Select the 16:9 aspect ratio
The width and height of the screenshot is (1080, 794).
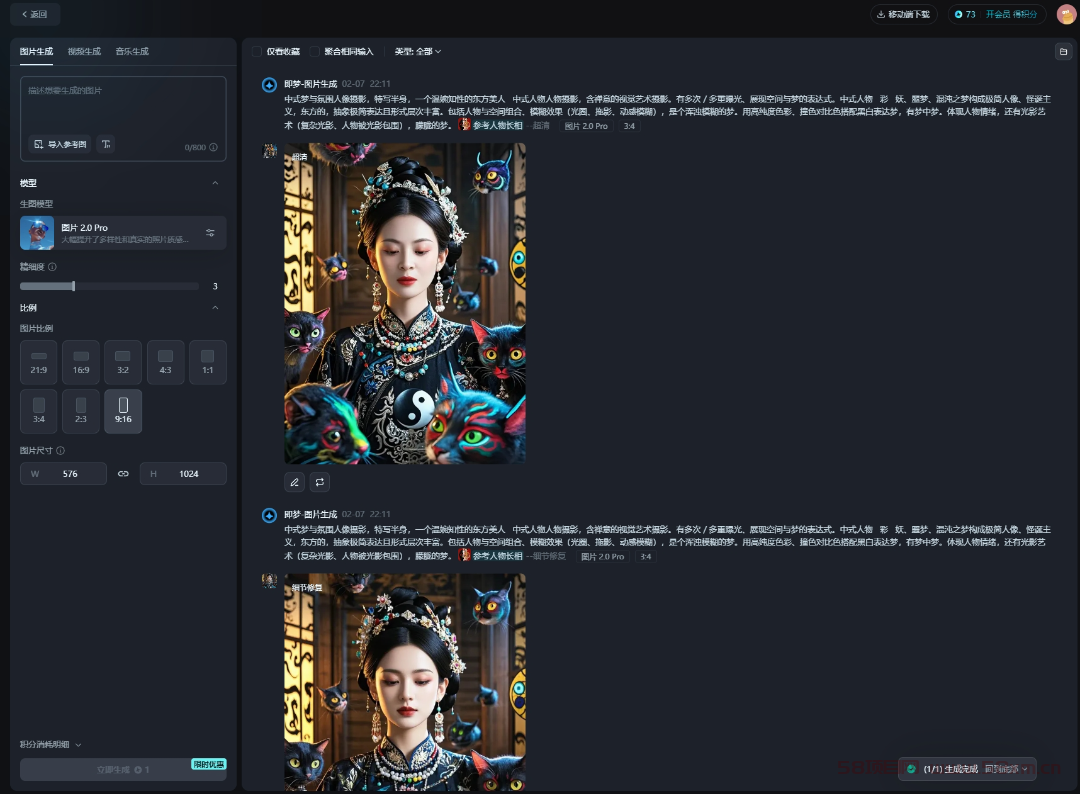tap(81, 362)
